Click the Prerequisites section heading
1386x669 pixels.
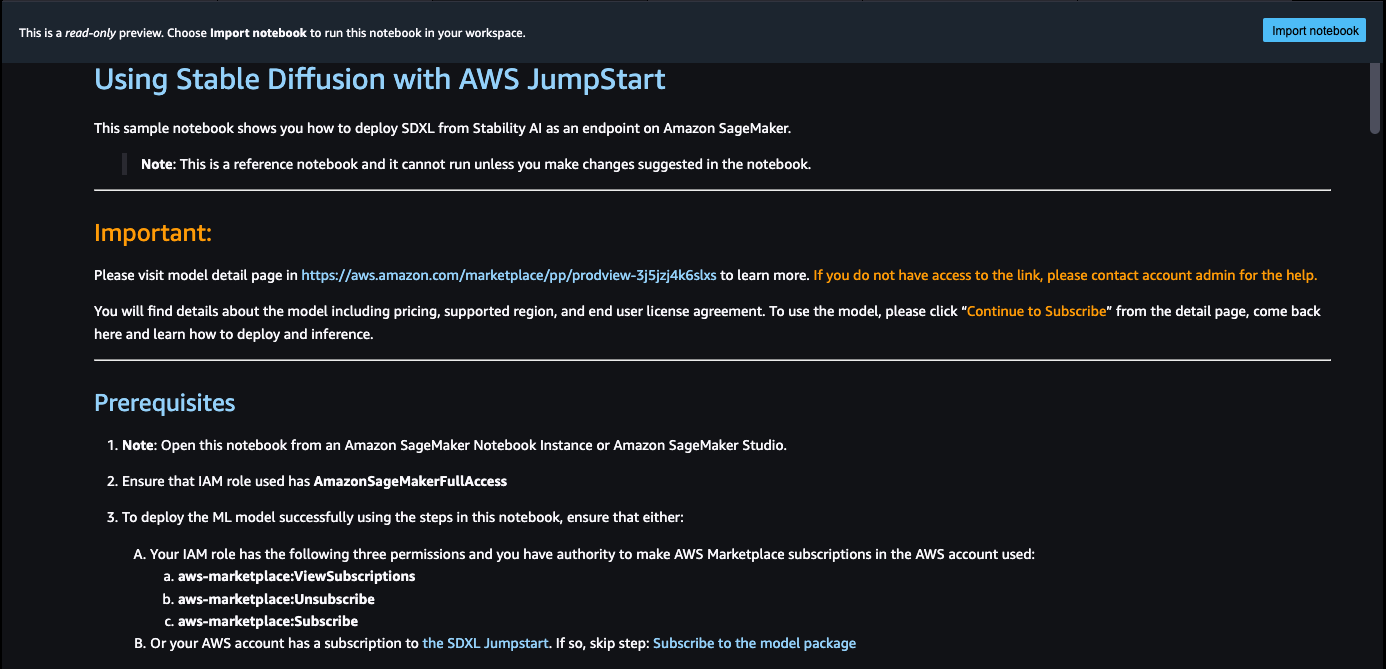(x=164, y=403)
